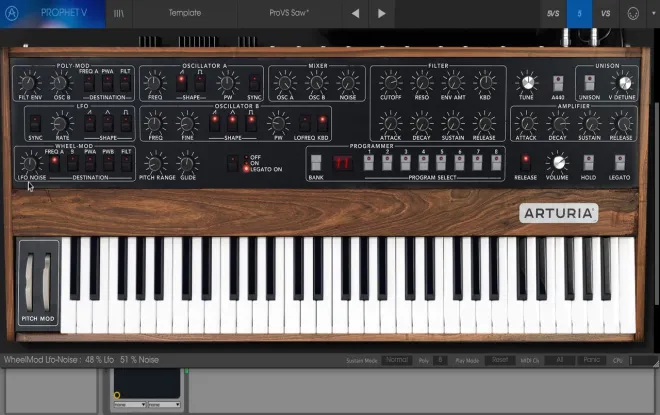660x415 pixels.
Task: Toggle Oscillator B triangle shape switch
Action: tap(232, 124)
